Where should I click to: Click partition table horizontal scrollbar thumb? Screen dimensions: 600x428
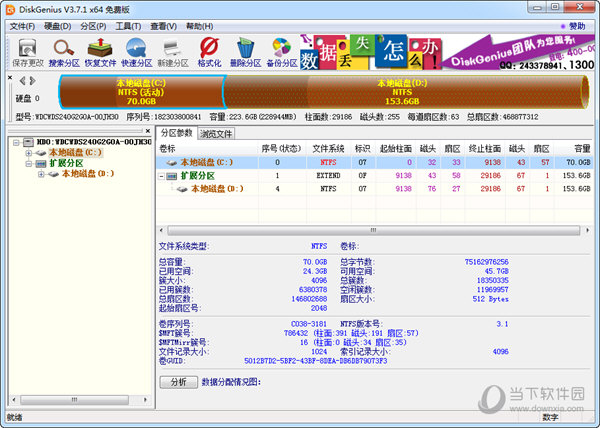point(373,230)
